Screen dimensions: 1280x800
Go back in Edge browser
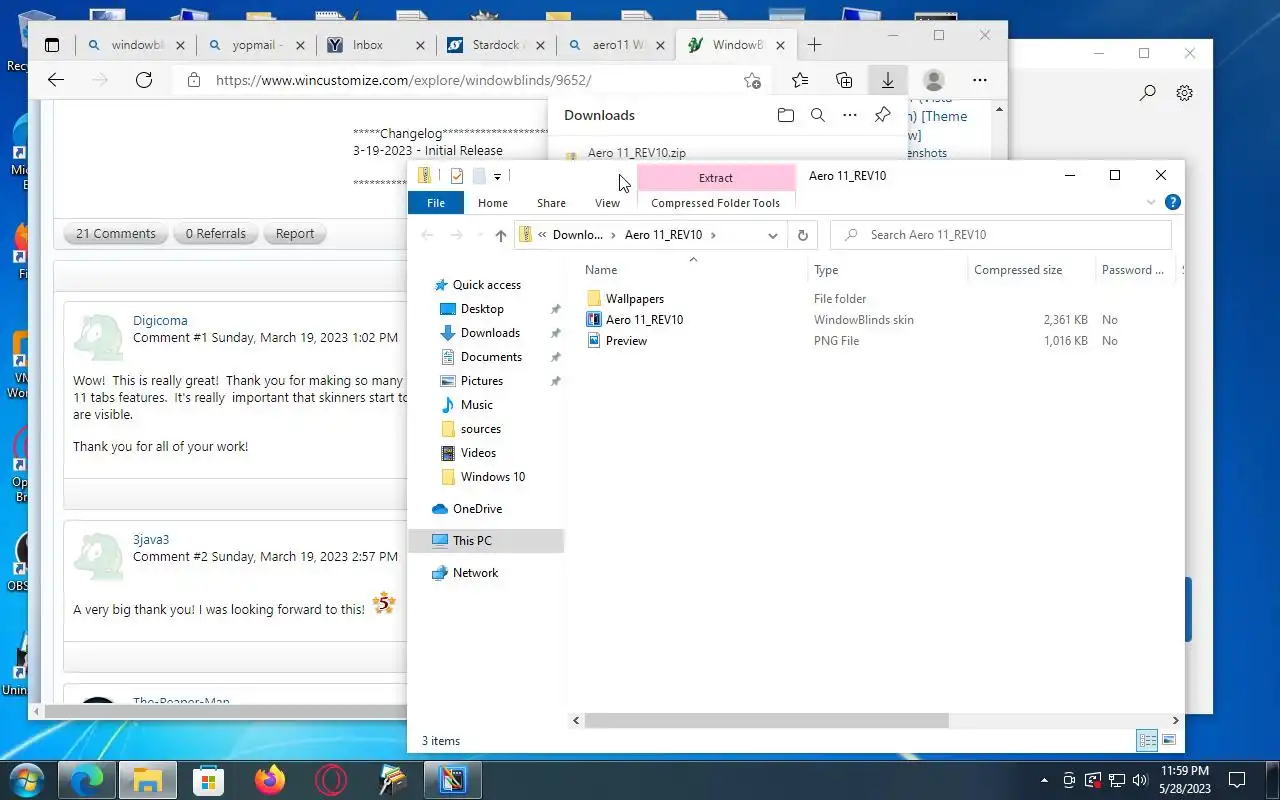pos(56,80)
